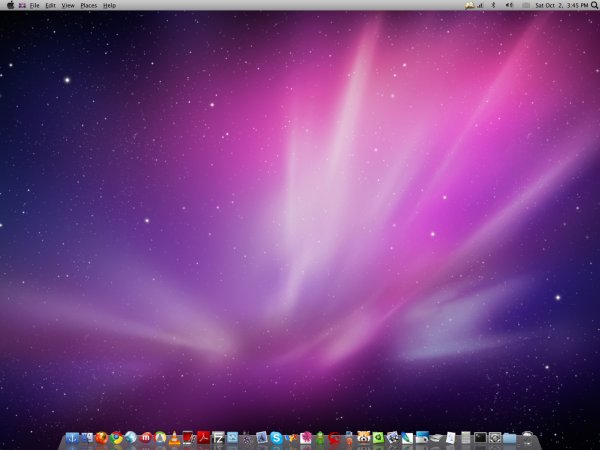Open the Edit menu

(50, 6)
